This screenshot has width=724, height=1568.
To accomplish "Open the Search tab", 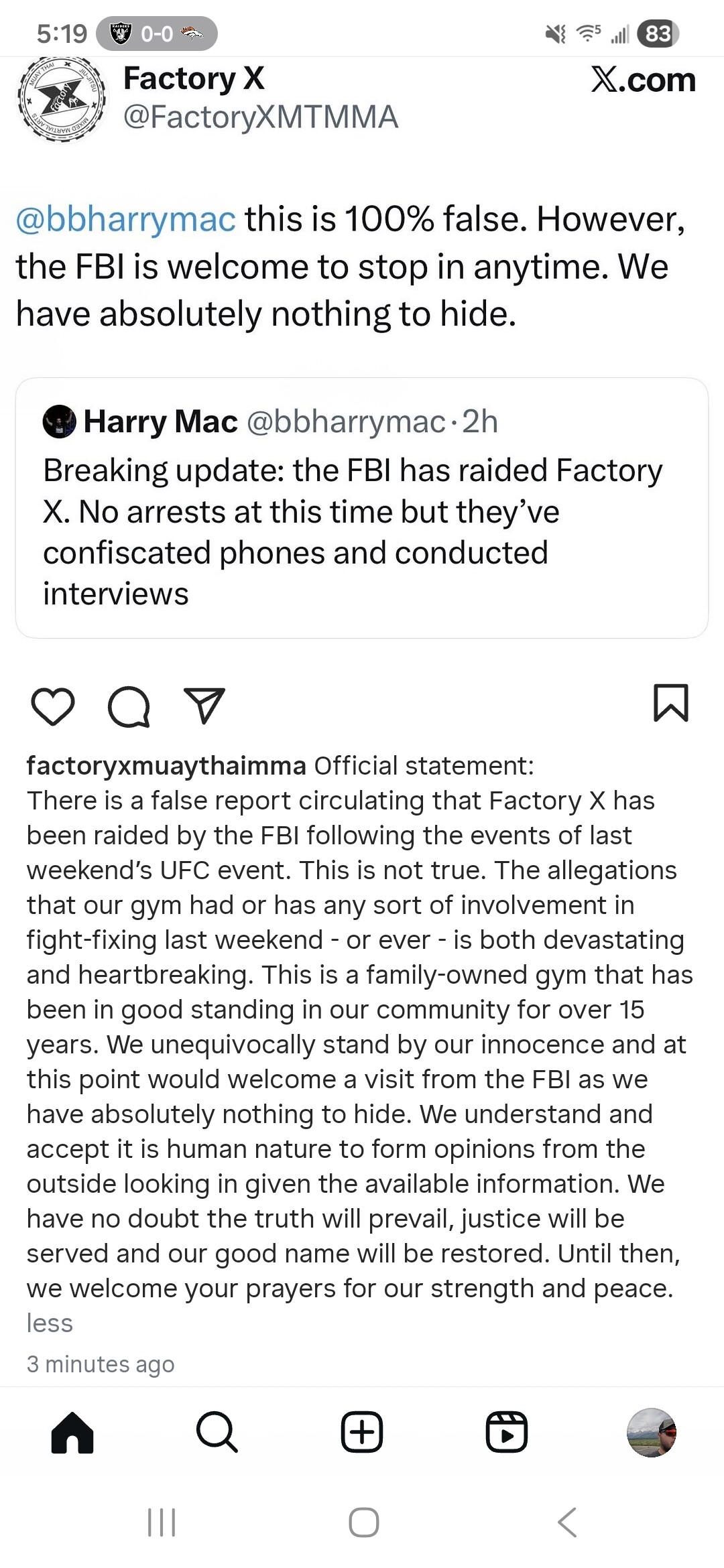I will tap(217, 1432).
